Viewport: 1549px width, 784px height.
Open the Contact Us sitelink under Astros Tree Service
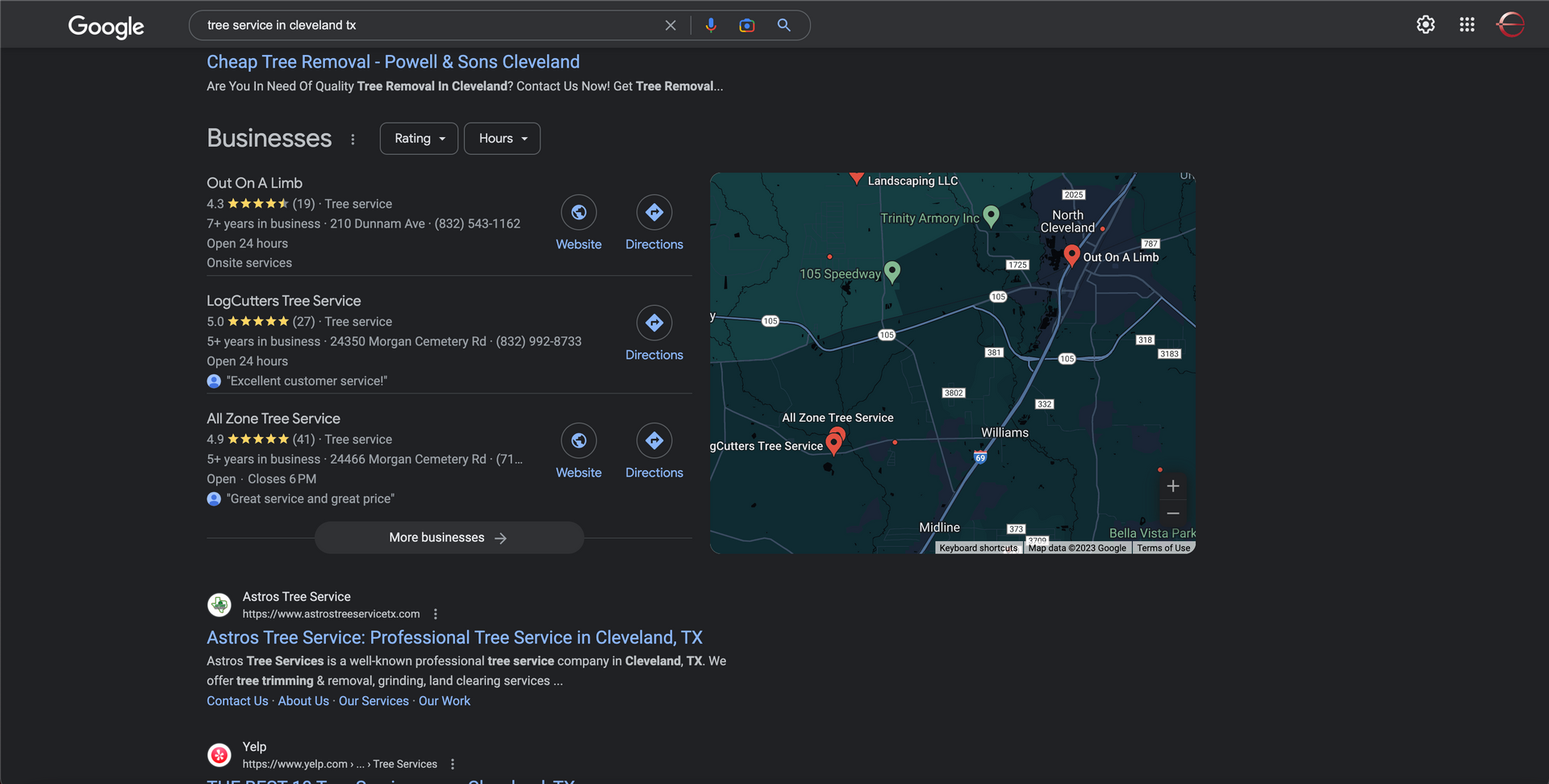tap(236, 700)
